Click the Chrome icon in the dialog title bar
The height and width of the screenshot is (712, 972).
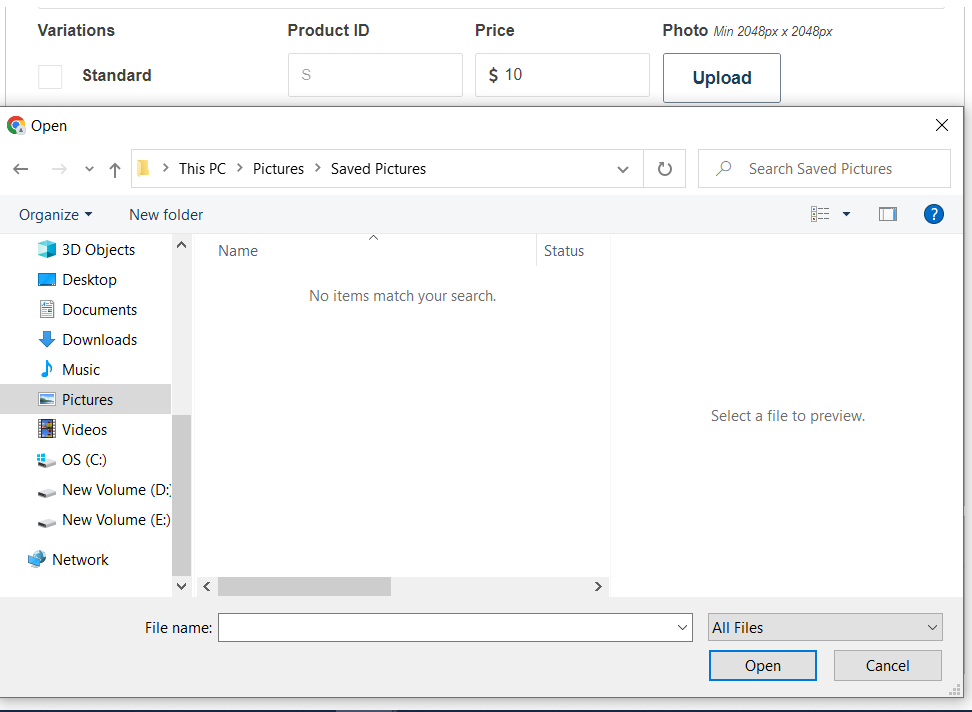15,125
